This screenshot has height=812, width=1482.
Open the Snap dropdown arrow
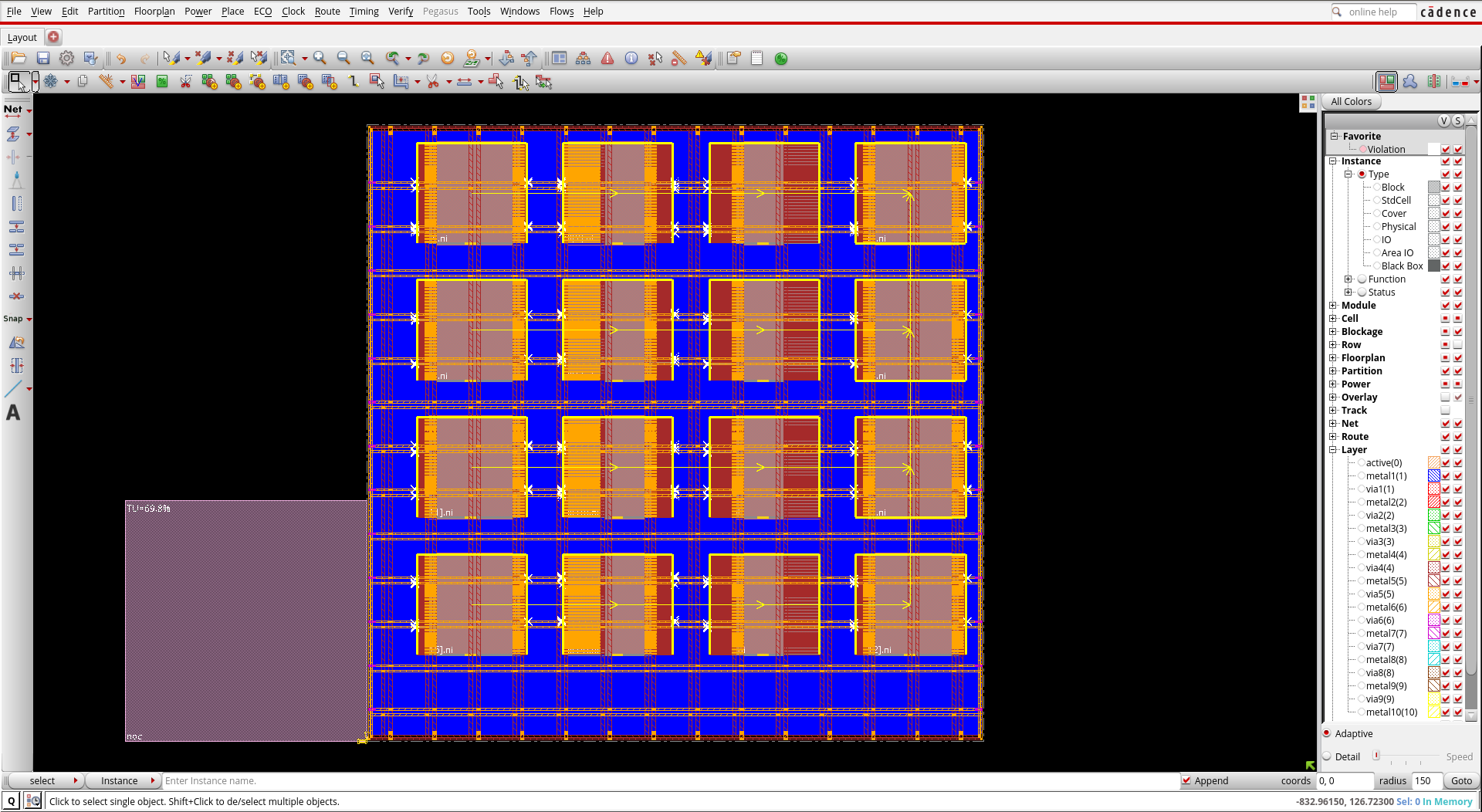29,319
